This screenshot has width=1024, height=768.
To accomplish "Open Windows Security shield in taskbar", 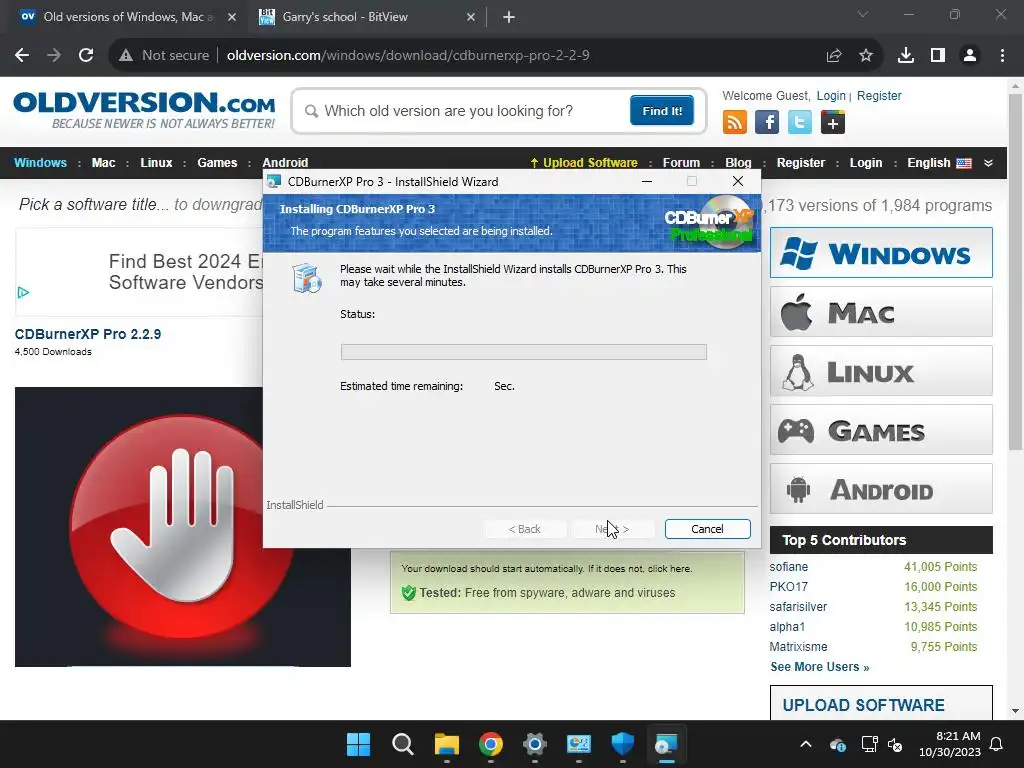I will 622,744.
